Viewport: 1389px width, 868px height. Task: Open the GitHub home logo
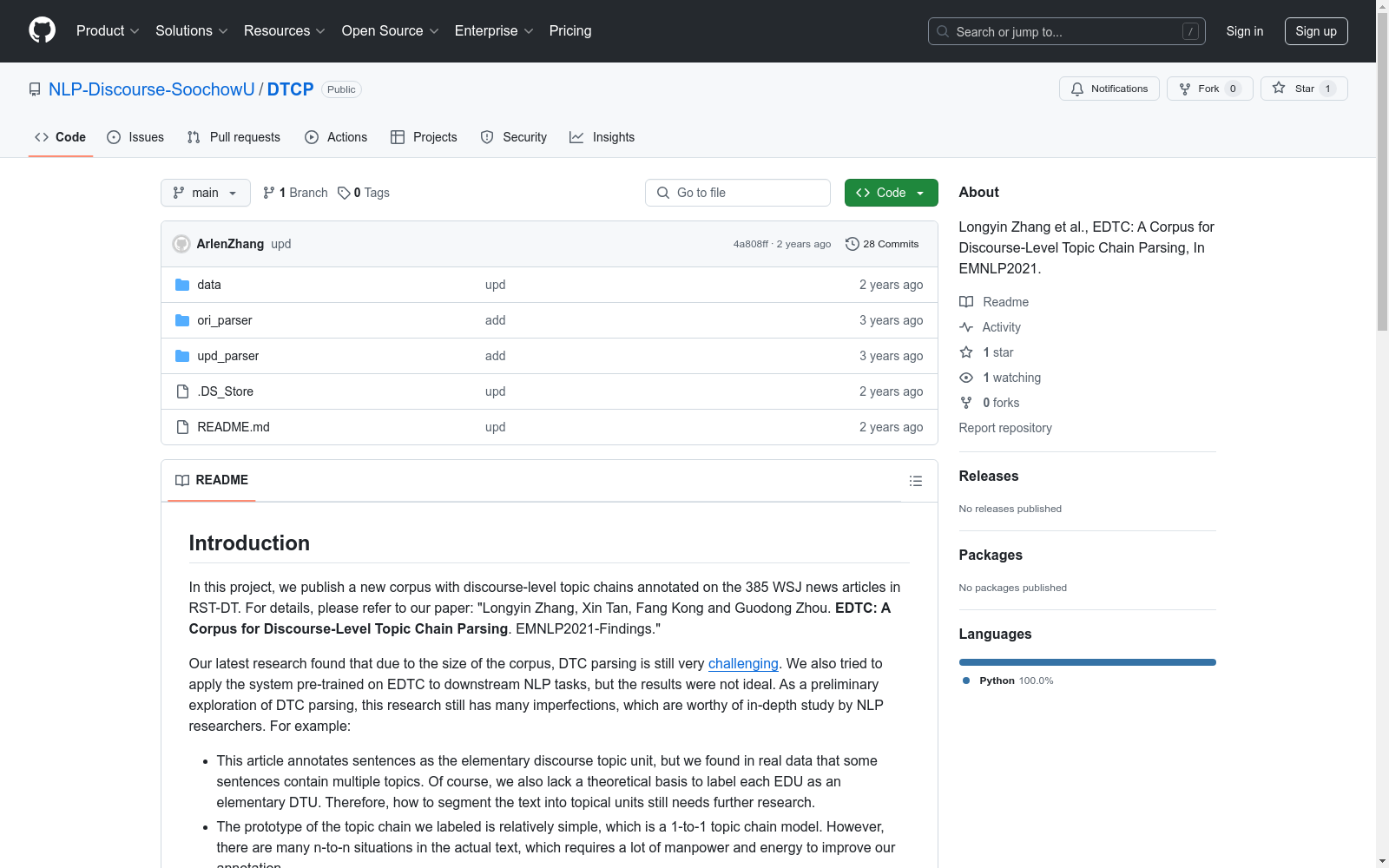[x=42, y=30]
